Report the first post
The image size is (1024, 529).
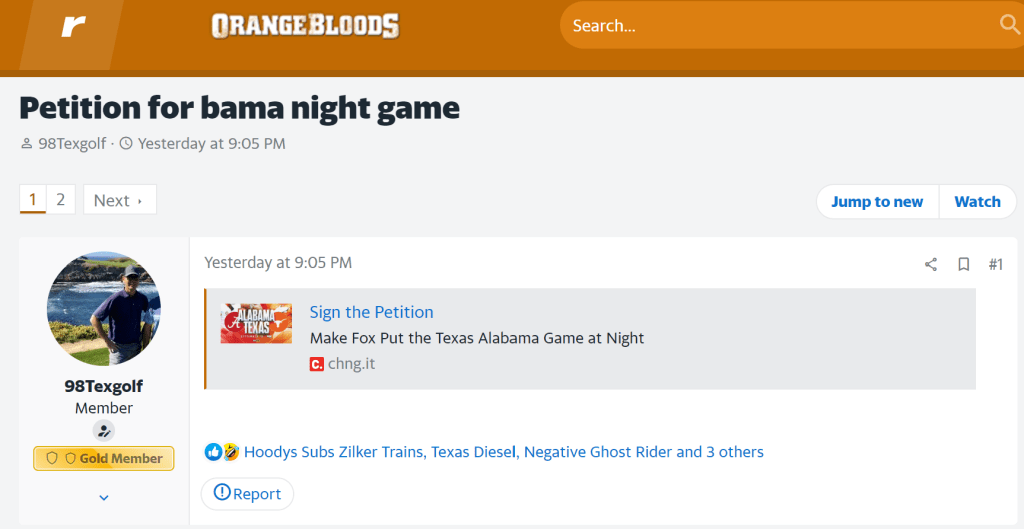247,493
